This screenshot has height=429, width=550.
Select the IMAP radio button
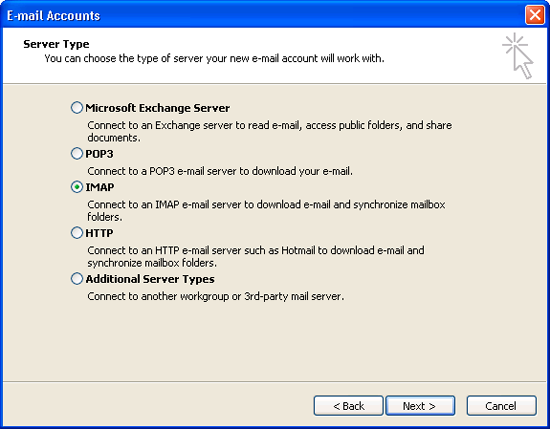point(76,187)
